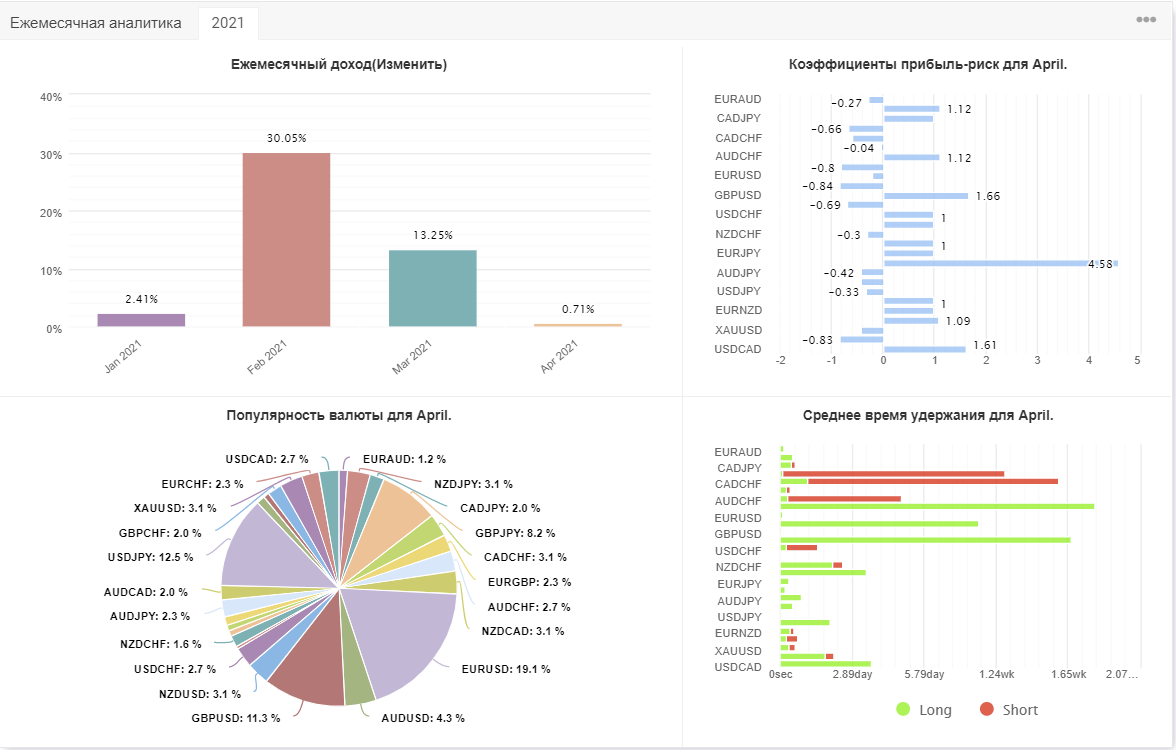1176x750 pixels.
Task: Click the NZDUSD: 3.1 % pie label
Action: (x=200, y=694)
